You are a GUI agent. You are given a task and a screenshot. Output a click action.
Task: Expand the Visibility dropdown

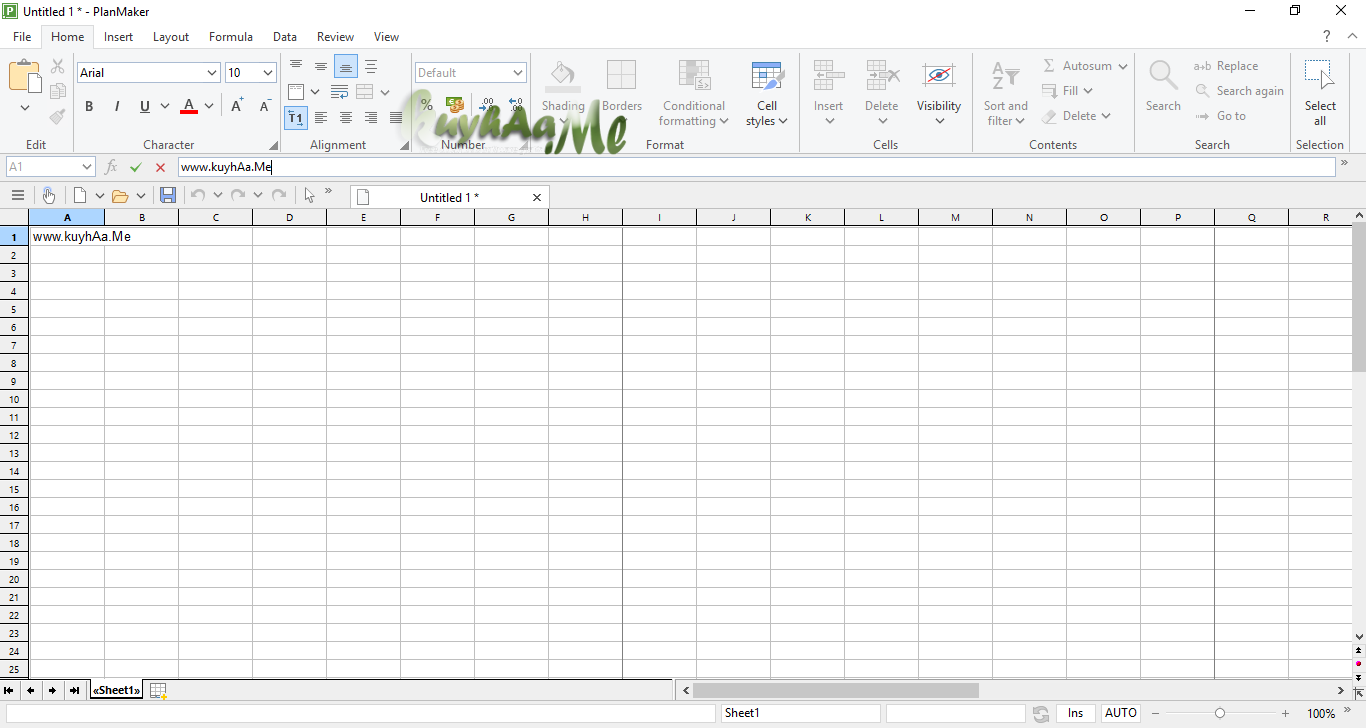(x=939, y=121)
